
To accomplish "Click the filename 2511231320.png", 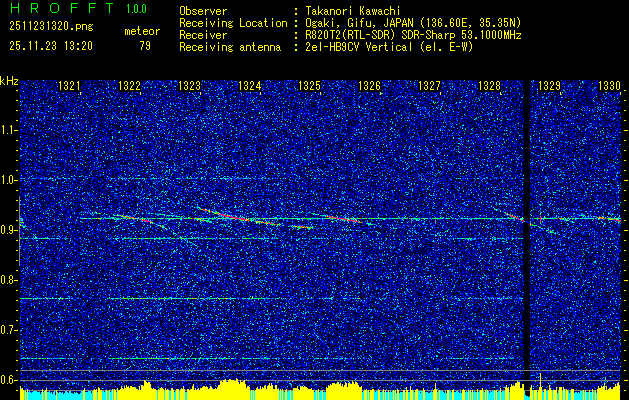I will (51, 27).
